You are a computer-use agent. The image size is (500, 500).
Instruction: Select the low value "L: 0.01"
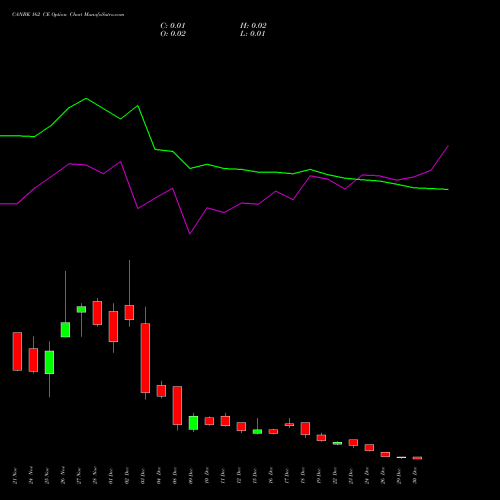coord(253,34)
